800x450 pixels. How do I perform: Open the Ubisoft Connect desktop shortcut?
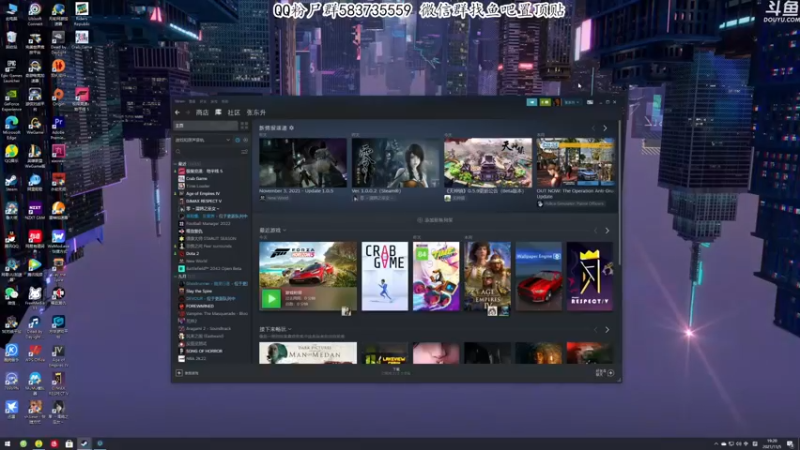point(35,14)
